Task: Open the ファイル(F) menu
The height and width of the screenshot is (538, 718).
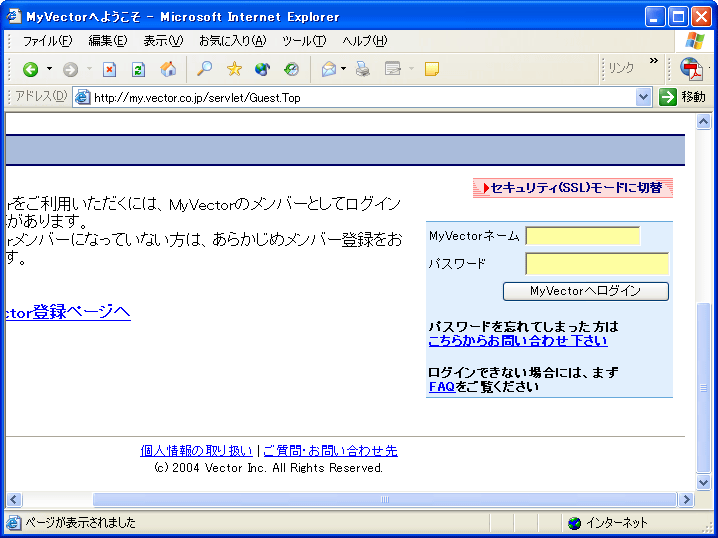Action: click(x=47, y=41)
